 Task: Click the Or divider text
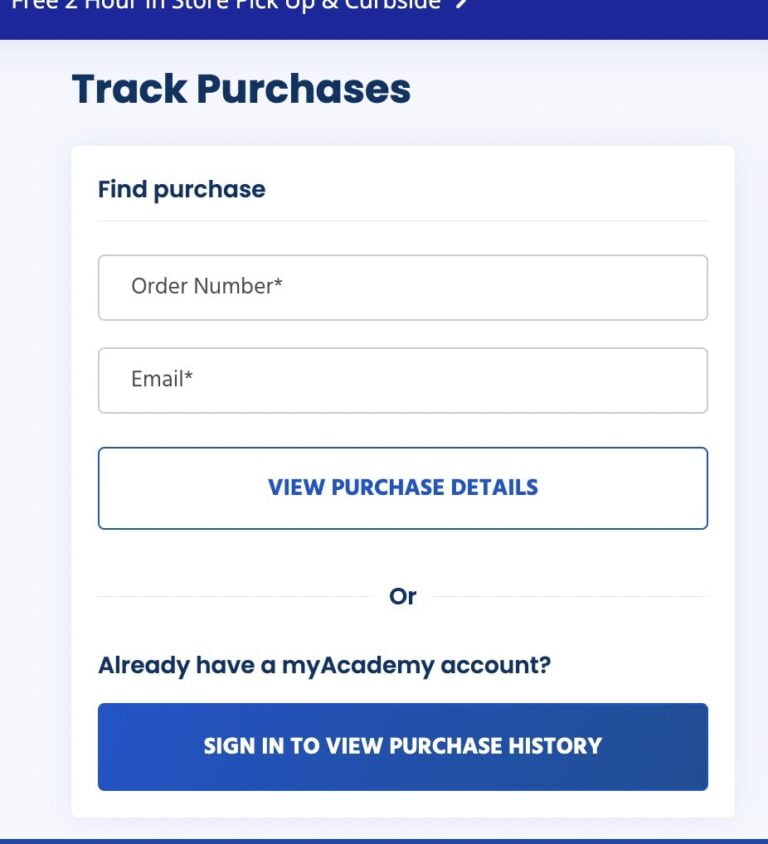[404, 596]
